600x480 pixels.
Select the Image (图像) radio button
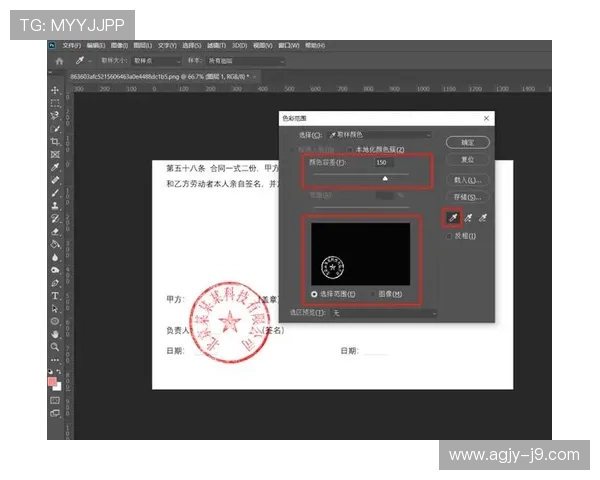(372, 294)
